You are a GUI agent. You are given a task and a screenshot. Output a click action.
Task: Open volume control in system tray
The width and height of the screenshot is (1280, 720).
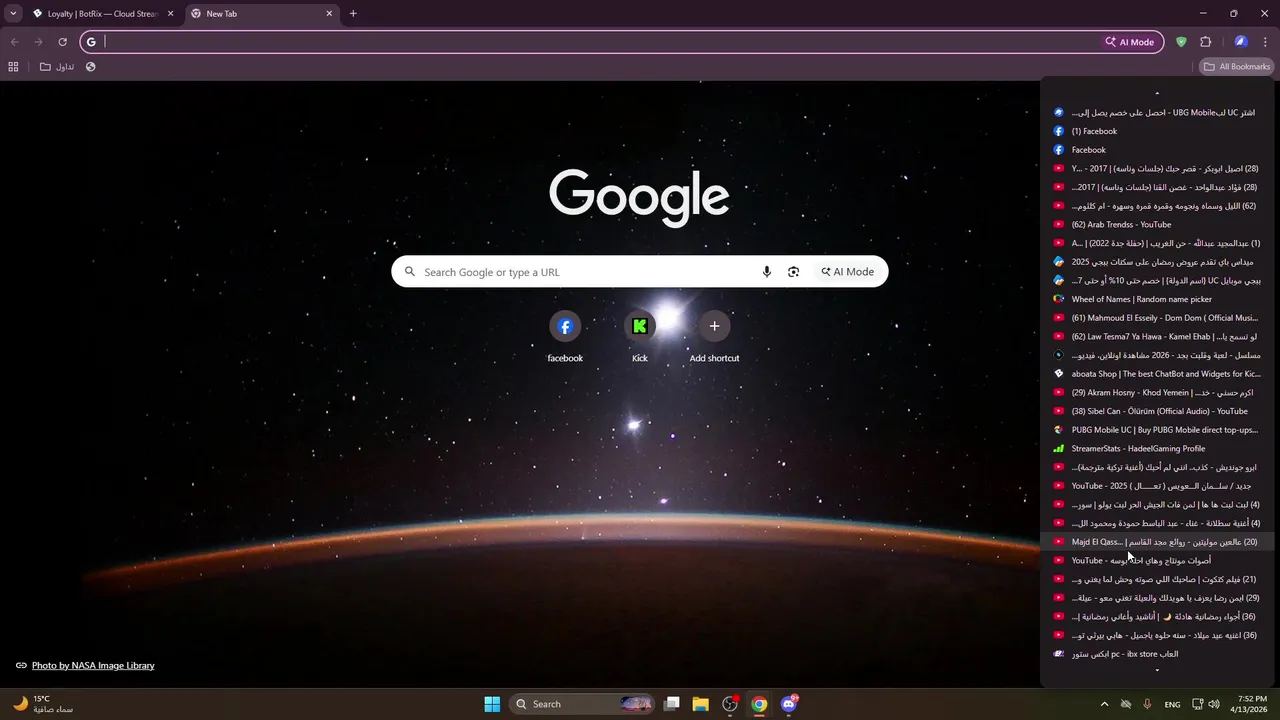click(x=1214, y=704)
